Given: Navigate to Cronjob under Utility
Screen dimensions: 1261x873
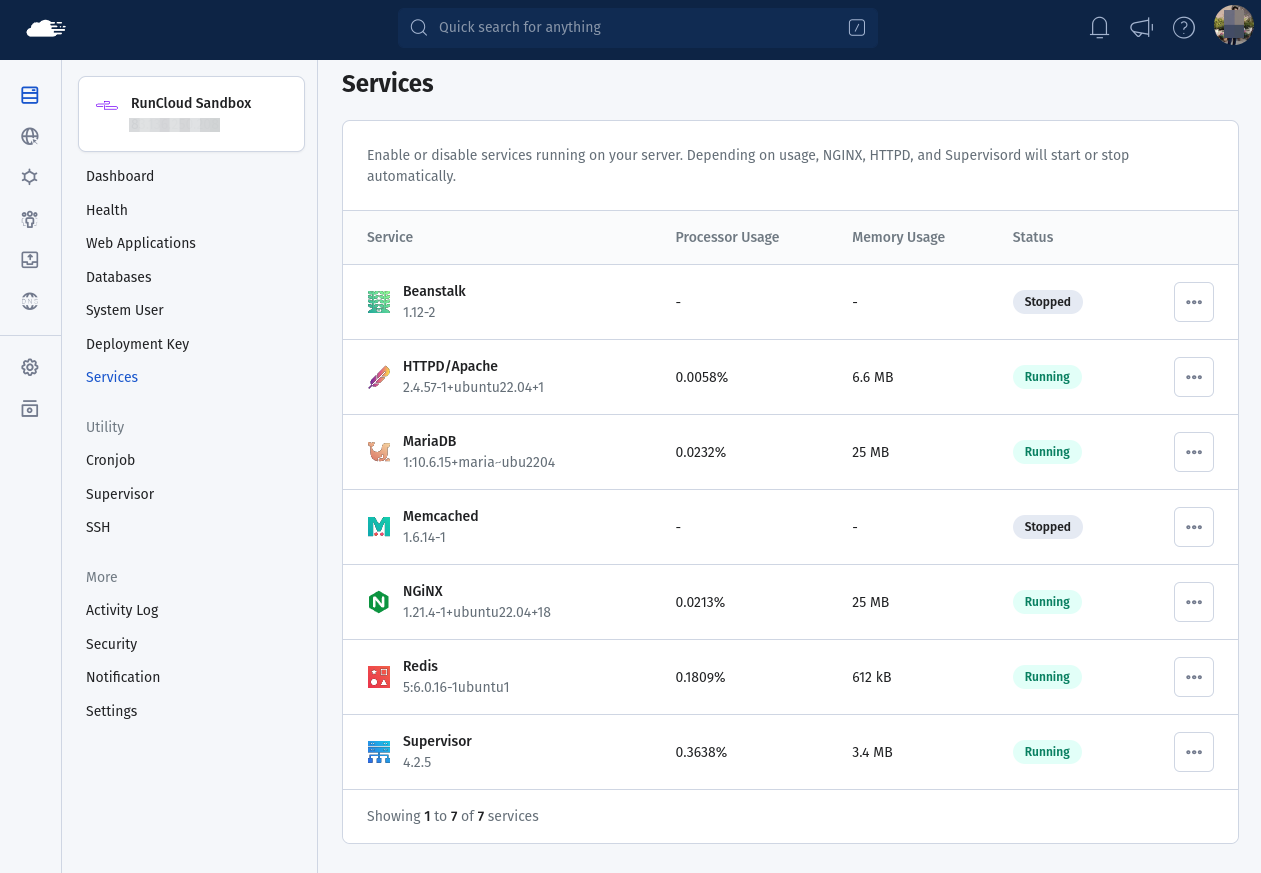Looking at the screenshot, I should 110,460.
